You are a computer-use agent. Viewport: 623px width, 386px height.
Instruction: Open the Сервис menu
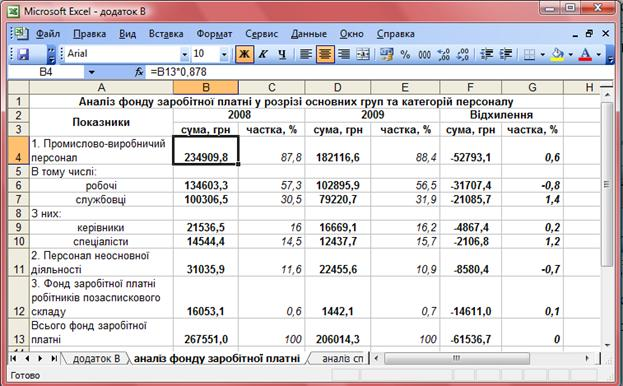pyautogui.click(x=261, y=34)
